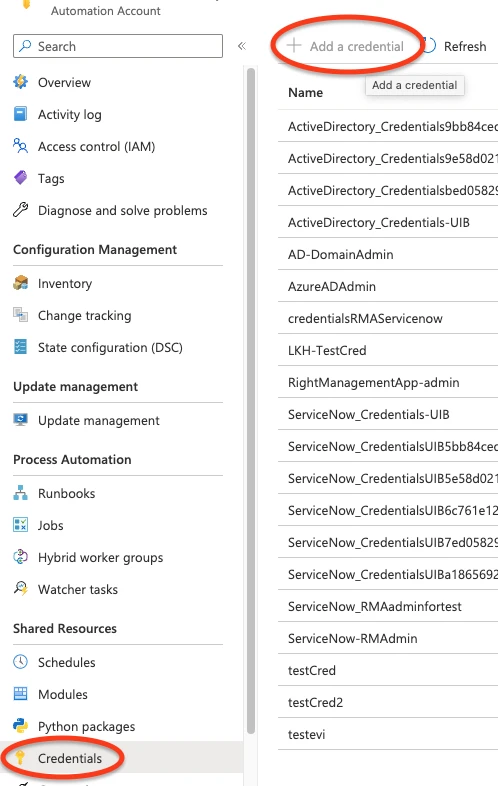This screenshot has height=786, width=498.
Task: Click the Python packages logo icon
Action: click(21, 726)
